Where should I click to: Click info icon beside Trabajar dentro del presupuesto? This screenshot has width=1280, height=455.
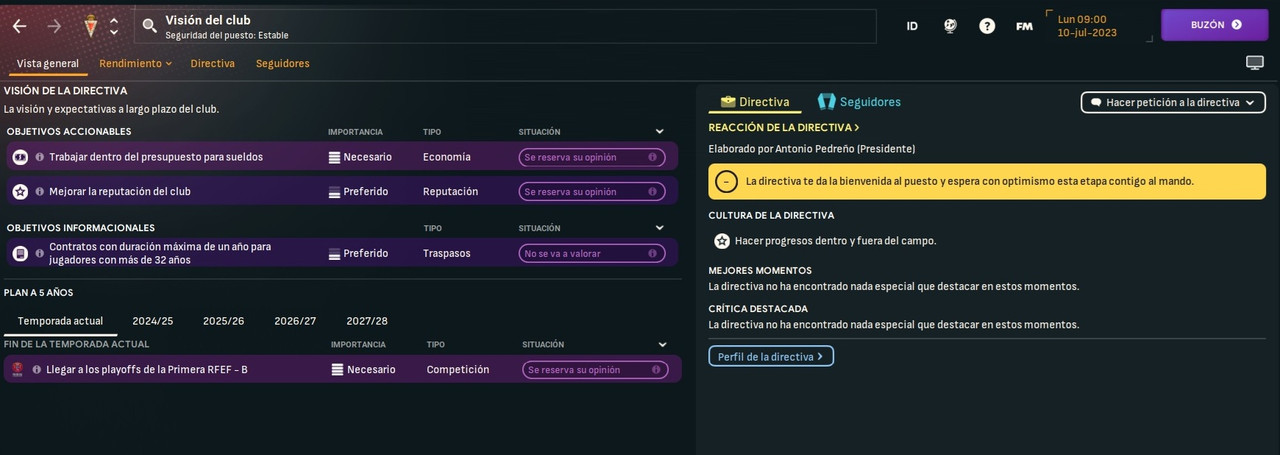[x=40, y=157]
